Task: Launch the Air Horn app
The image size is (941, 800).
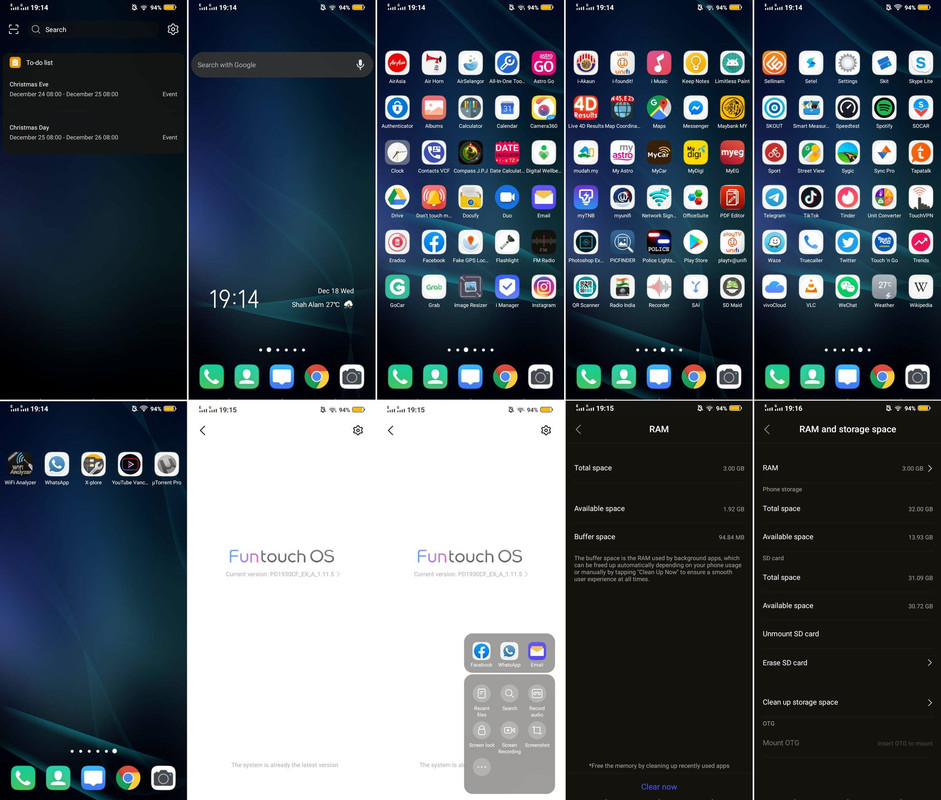Action: pos(434,63)
